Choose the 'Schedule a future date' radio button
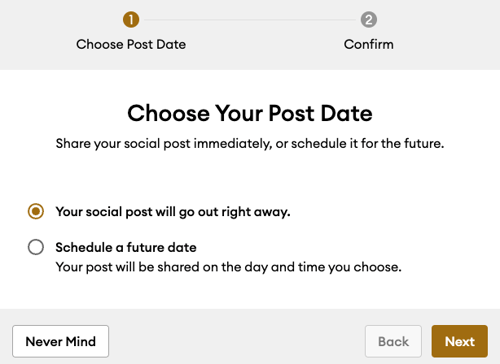Screen dimensions: 500x364 pos(36,247)
